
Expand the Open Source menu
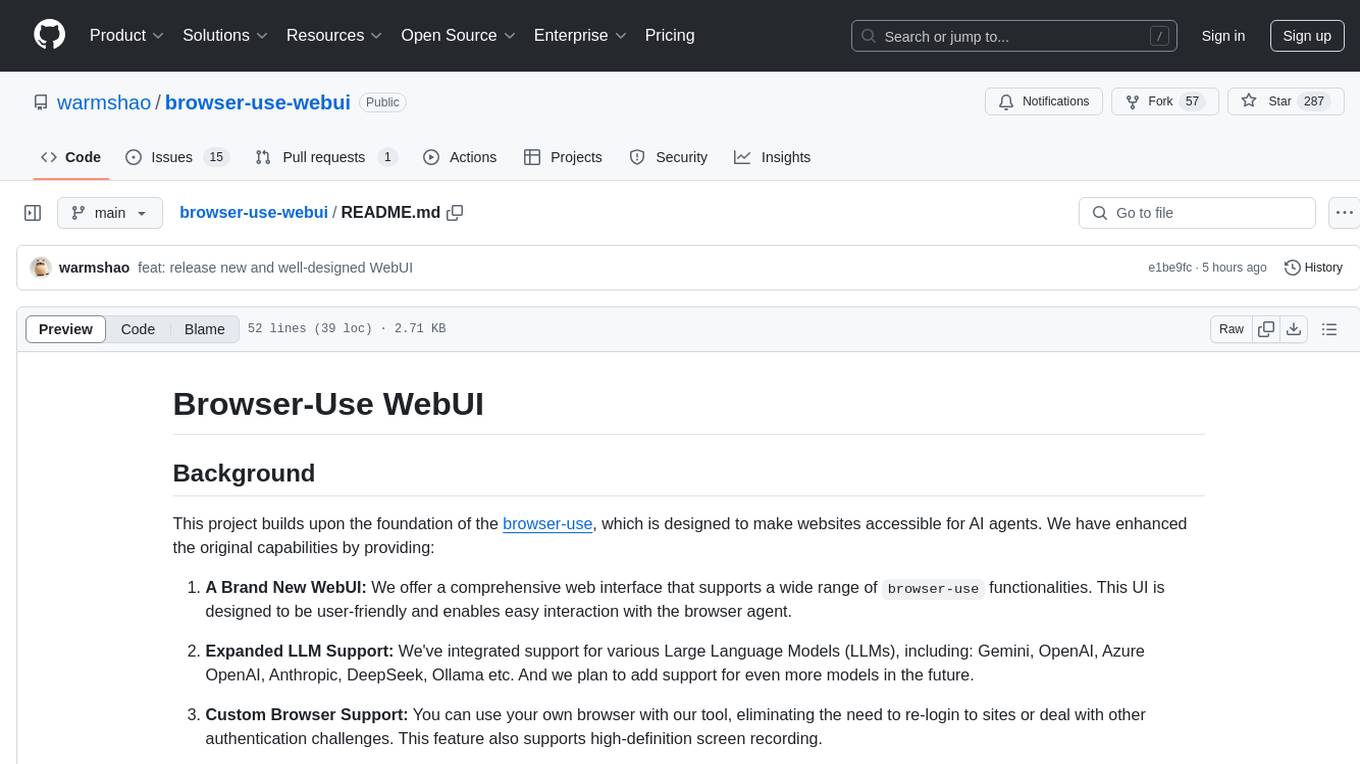458,35
